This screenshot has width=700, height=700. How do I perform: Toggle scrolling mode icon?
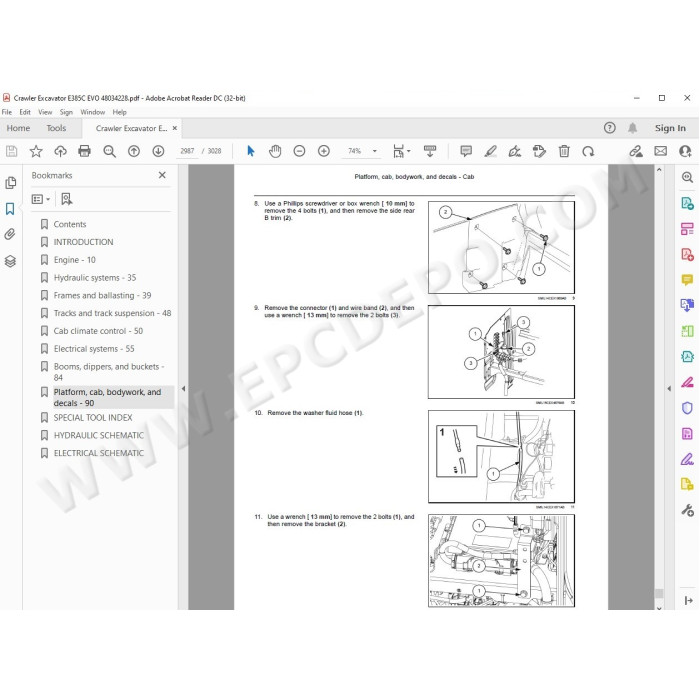point(430,151)
